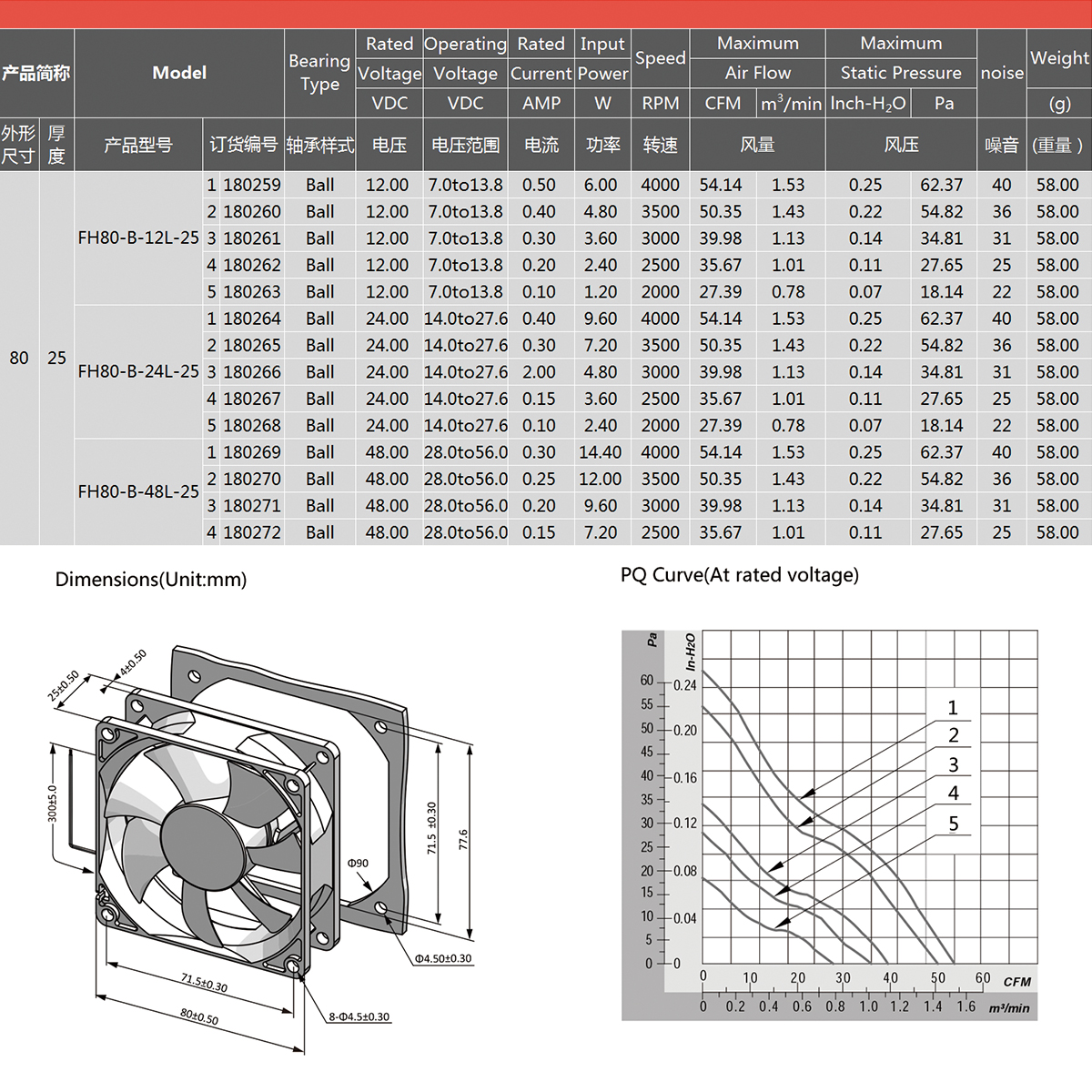Click the Φ4.50±0.30 hole label
Viewport: 1092px width, 1092px height.
(443, 958)
